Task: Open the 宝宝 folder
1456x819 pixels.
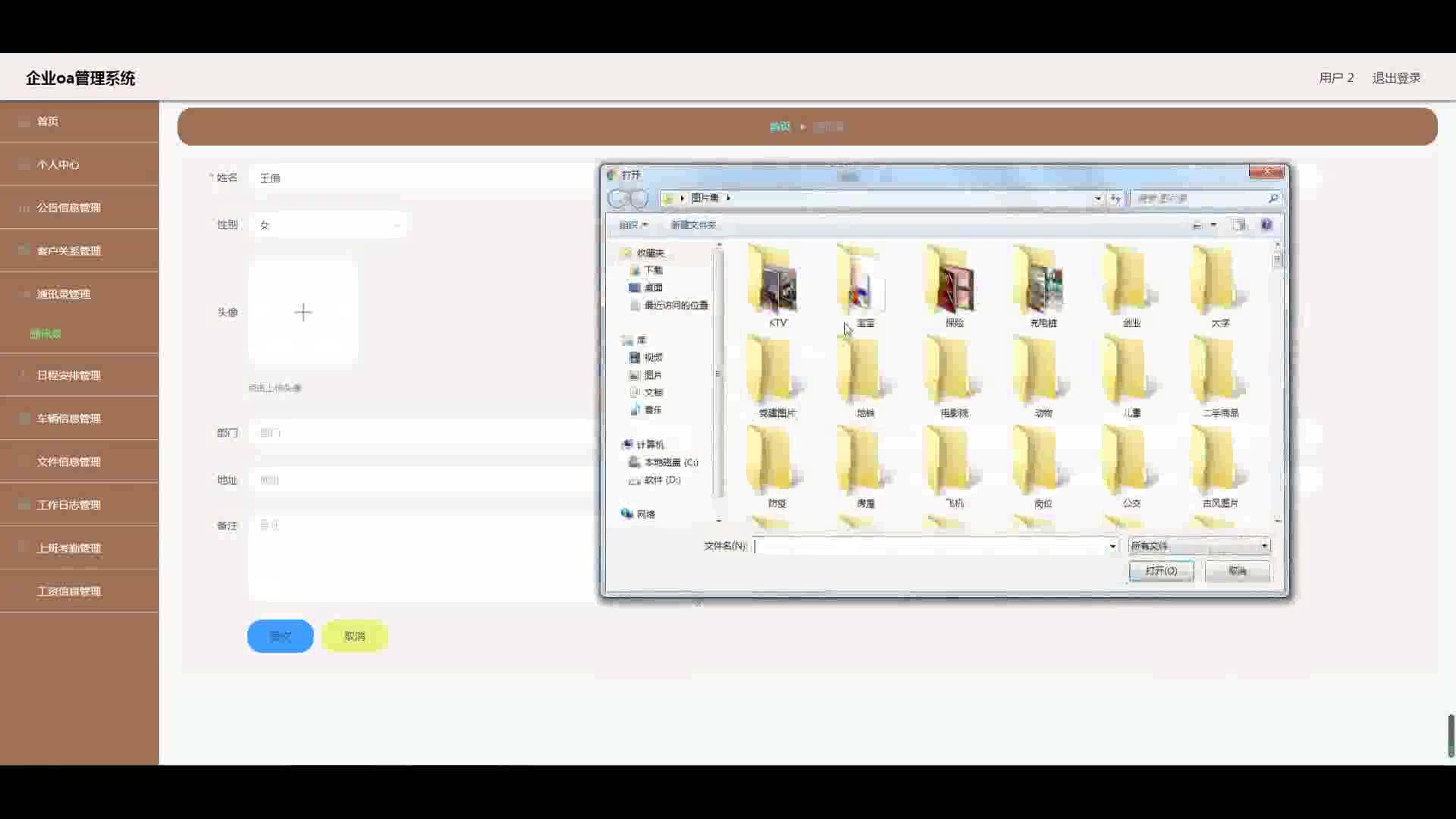Action: (x=865, y=287)
